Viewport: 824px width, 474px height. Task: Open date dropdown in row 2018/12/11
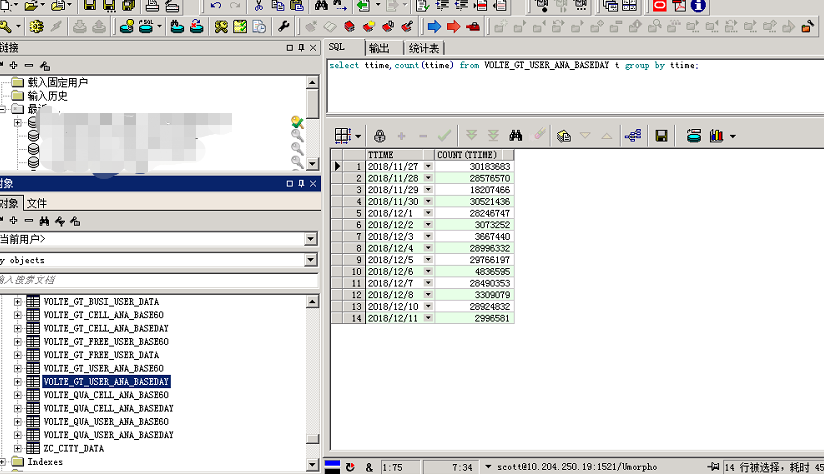(x=428, y=318)
